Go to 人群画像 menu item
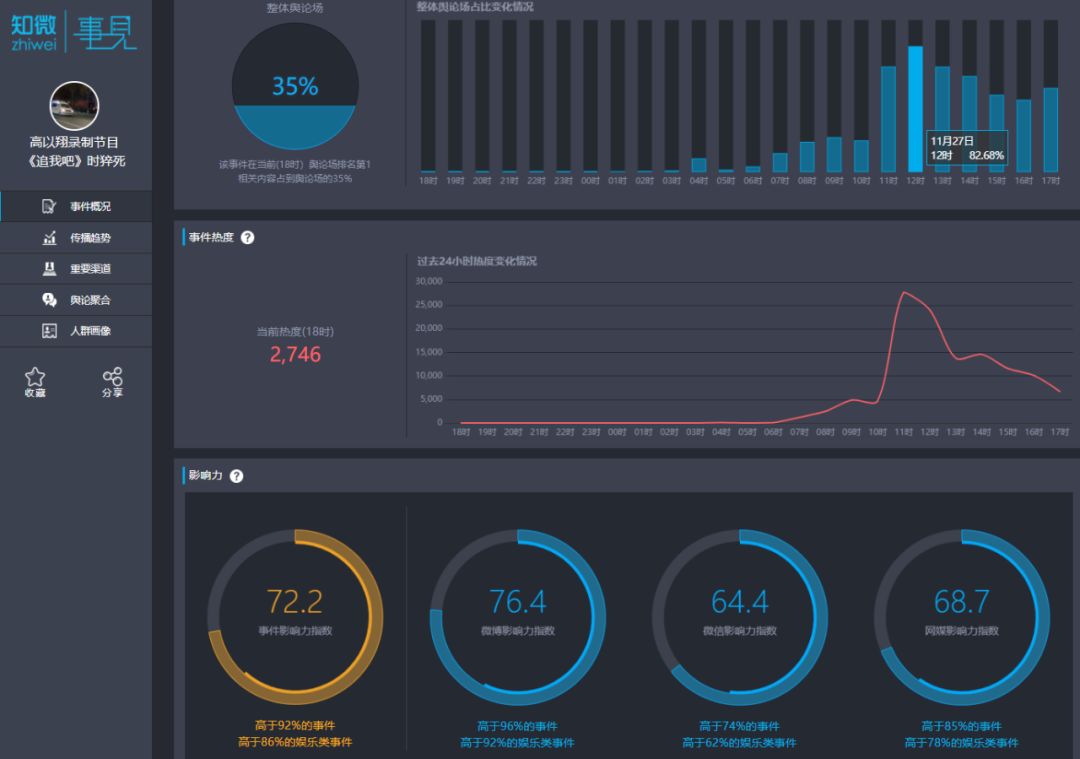The height and width of the screenshot is (759, 1080). tap(76, 331)
